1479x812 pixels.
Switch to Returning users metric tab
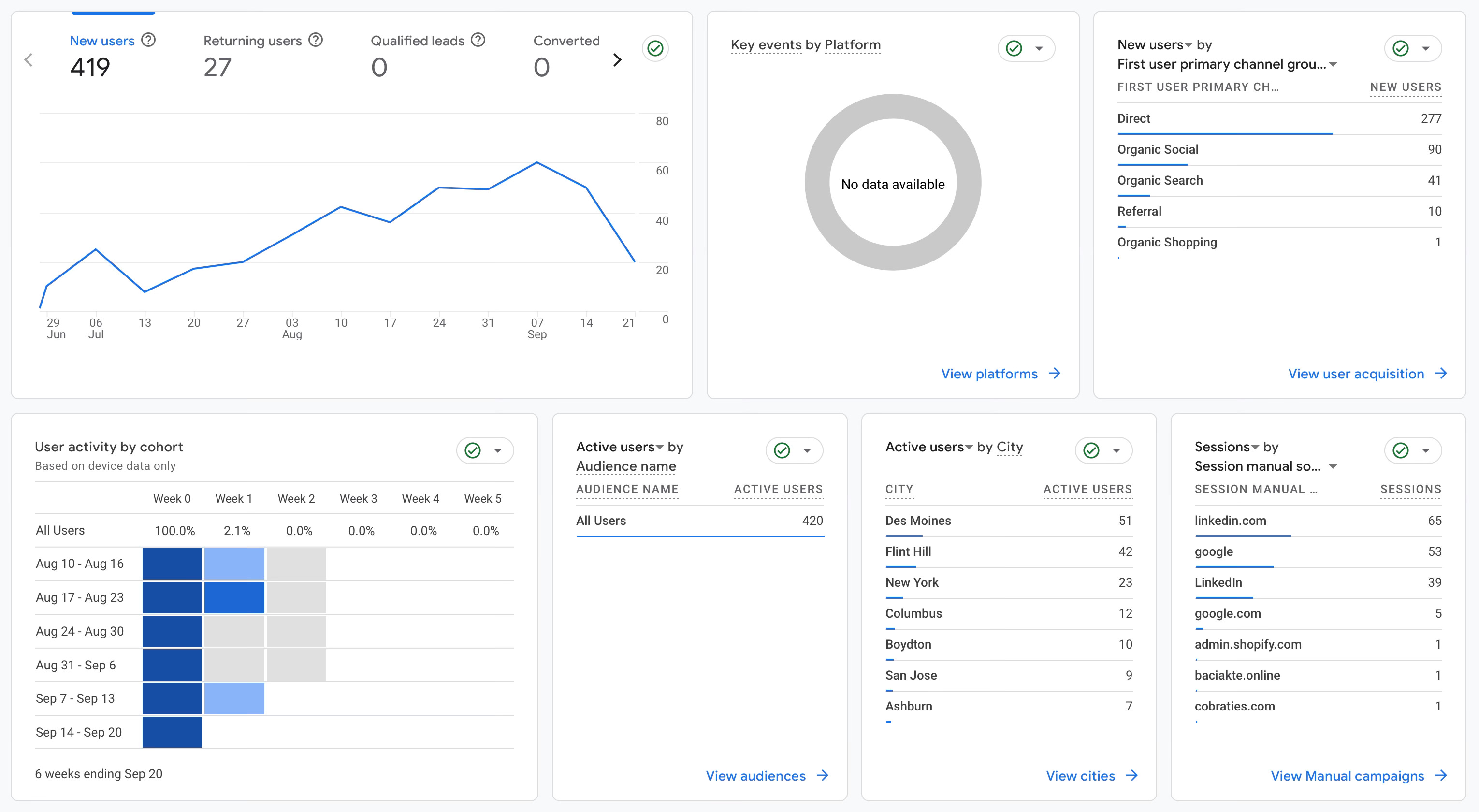[253, 41]
